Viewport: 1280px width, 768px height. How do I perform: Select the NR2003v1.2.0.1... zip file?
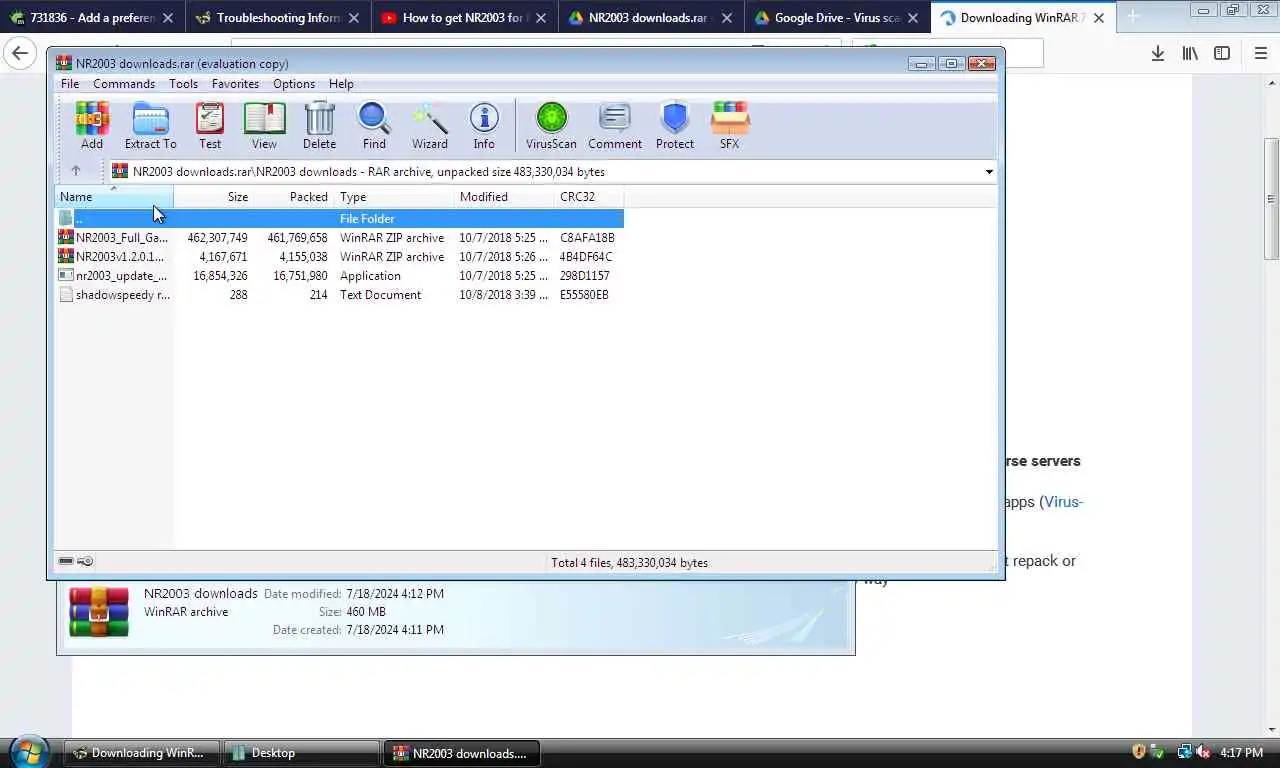(340, 257)
